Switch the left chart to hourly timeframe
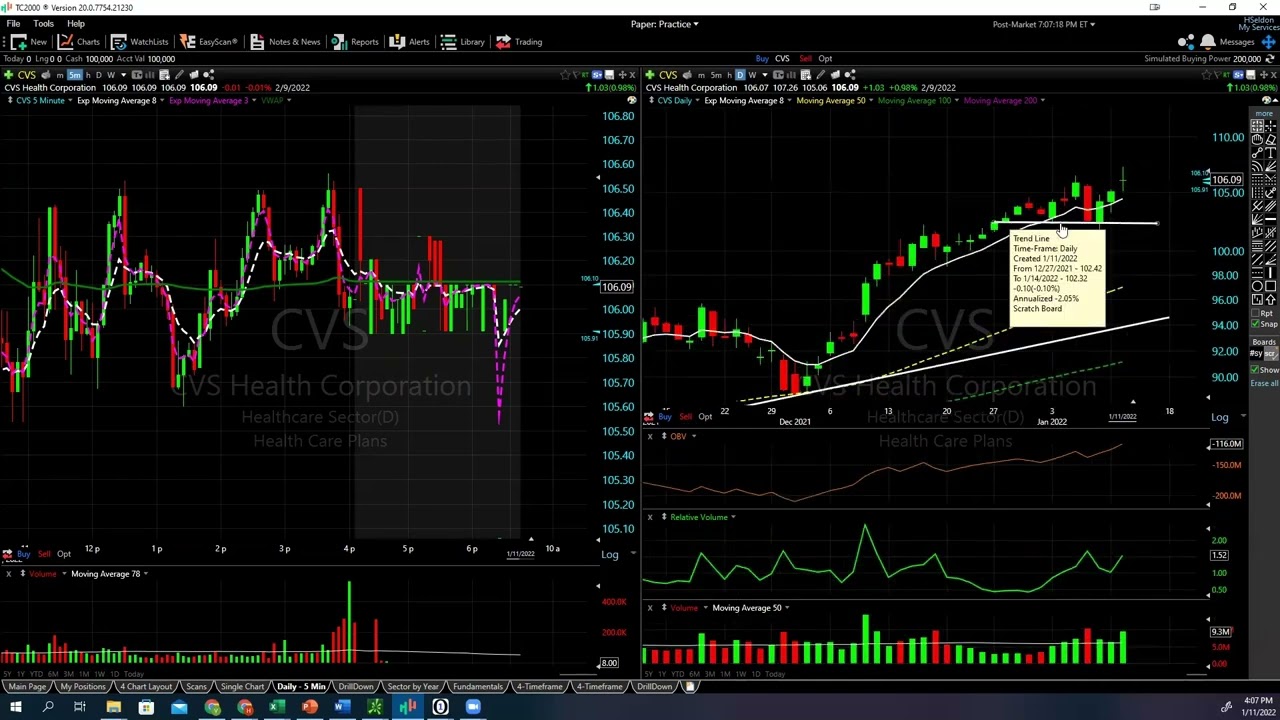Image resolution: width=1280 pixels, height=720 pixels. point(88,74)
